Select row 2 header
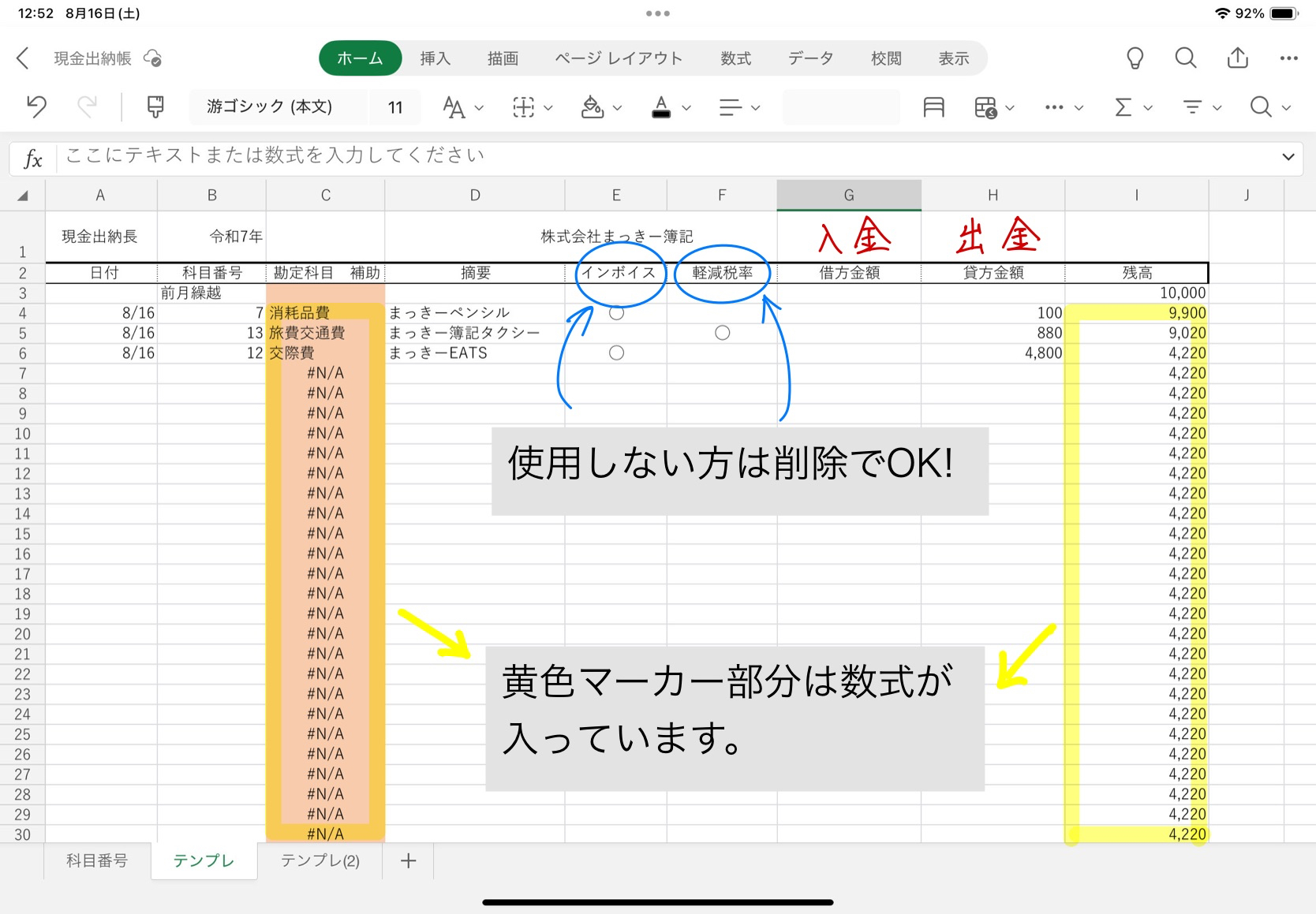The width and height of the screenshot is (1316, 914). (x=23, y=273)
